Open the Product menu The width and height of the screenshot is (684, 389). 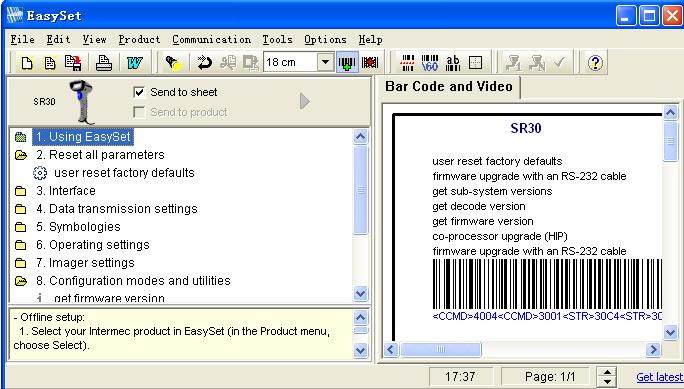[x=139, y=39]
